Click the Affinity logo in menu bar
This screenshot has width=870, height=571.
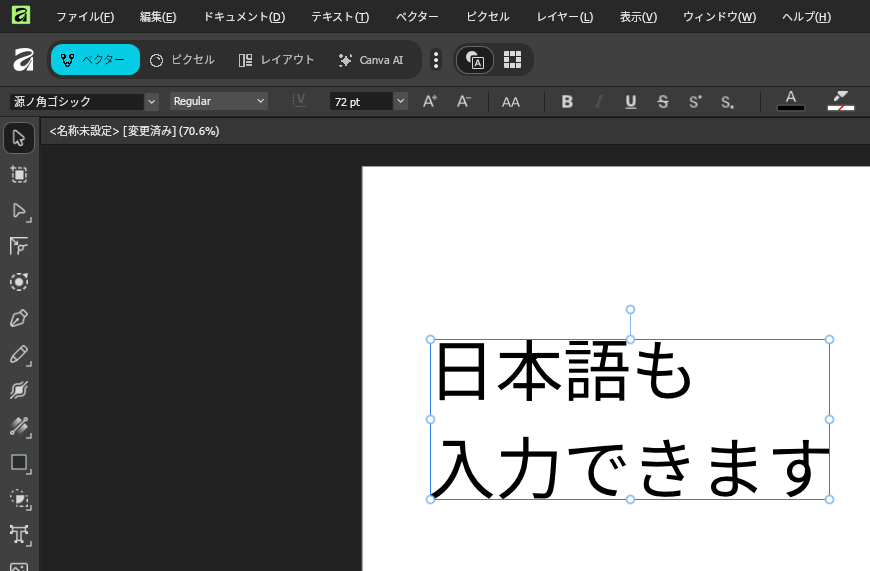[x=21, y=14]
